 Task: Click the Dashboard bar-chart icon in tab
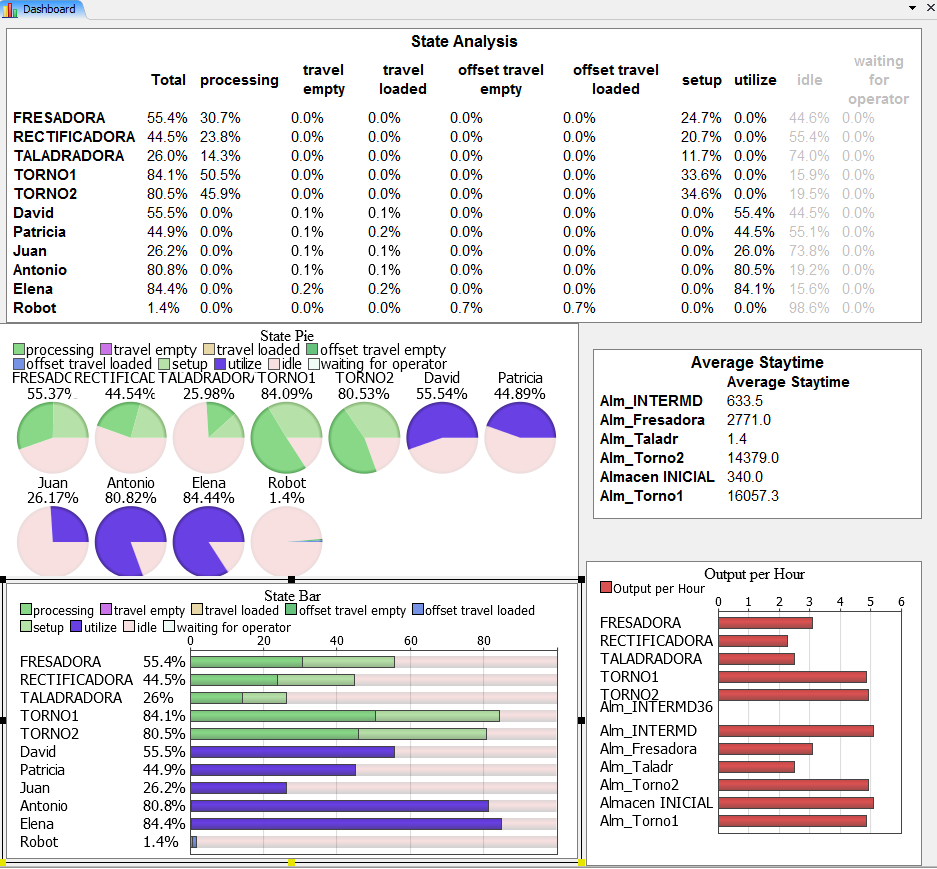pyautogui.click(x=10, y=9)
